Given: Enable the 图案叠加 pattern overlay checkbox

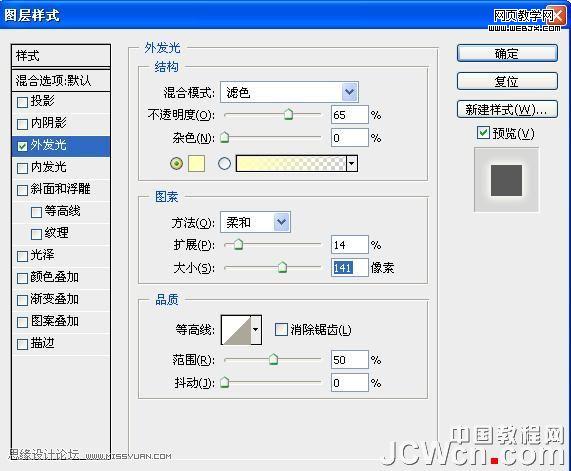Looking at the screenshot, I should (22, 322).
